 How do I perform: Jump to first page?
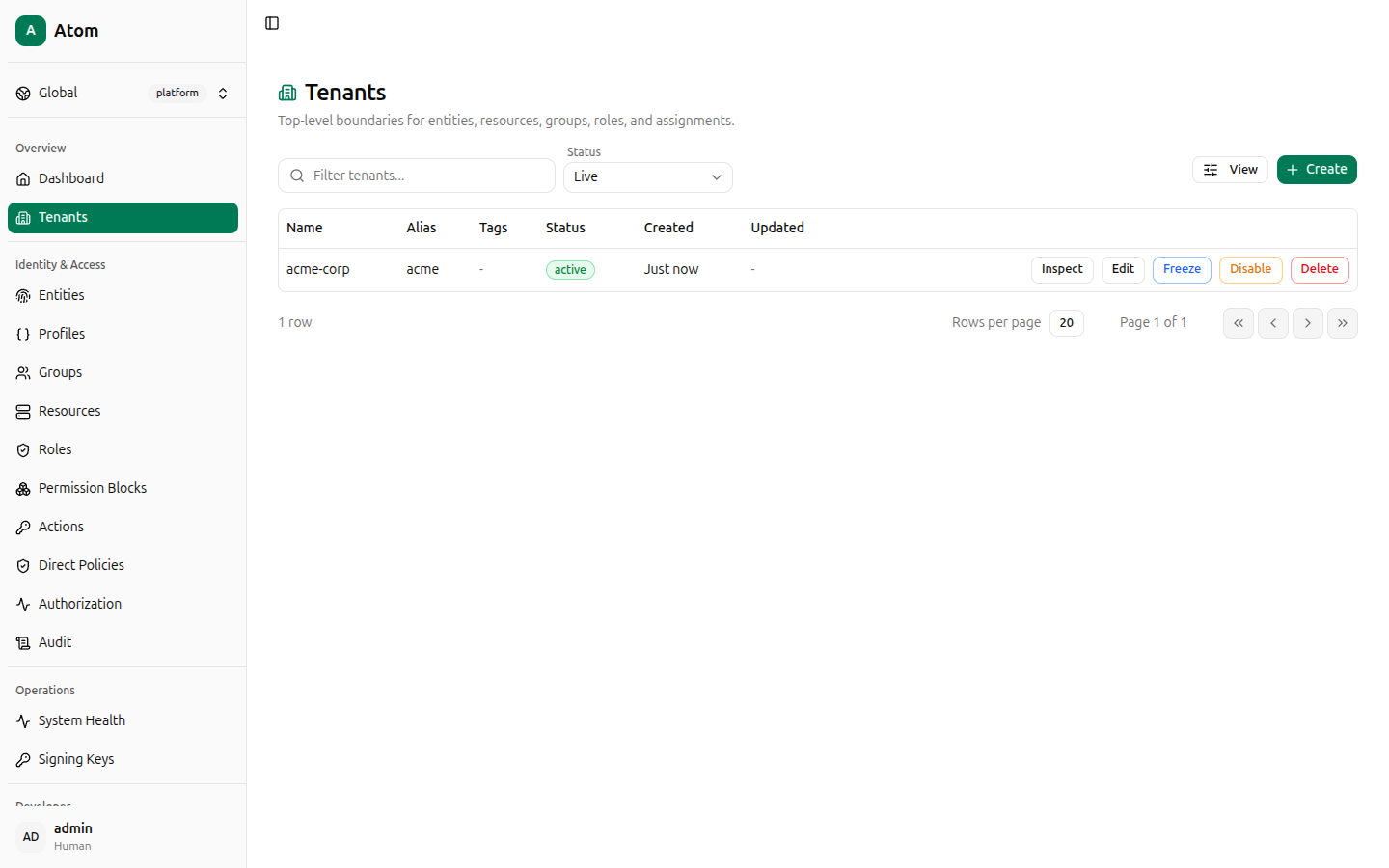[x=1239, y=323]
